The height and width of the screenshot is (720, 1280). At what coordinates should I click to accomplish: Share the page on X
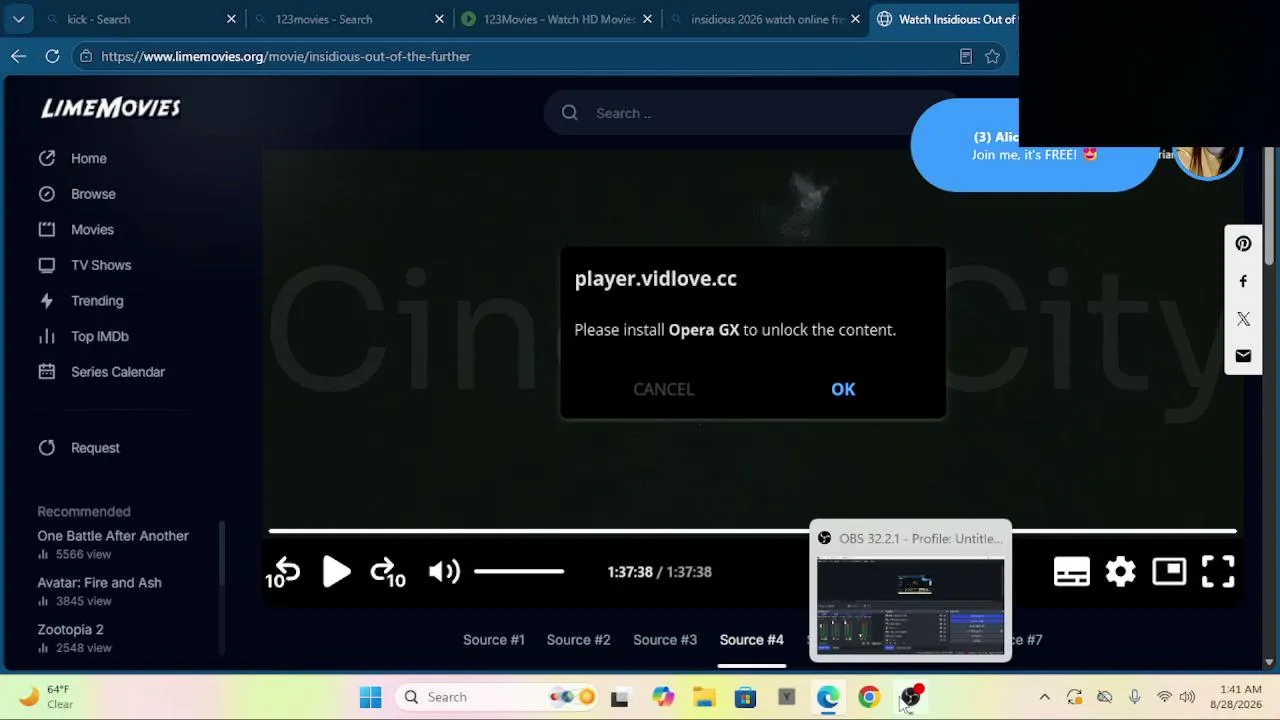[x=1243, y=319]
